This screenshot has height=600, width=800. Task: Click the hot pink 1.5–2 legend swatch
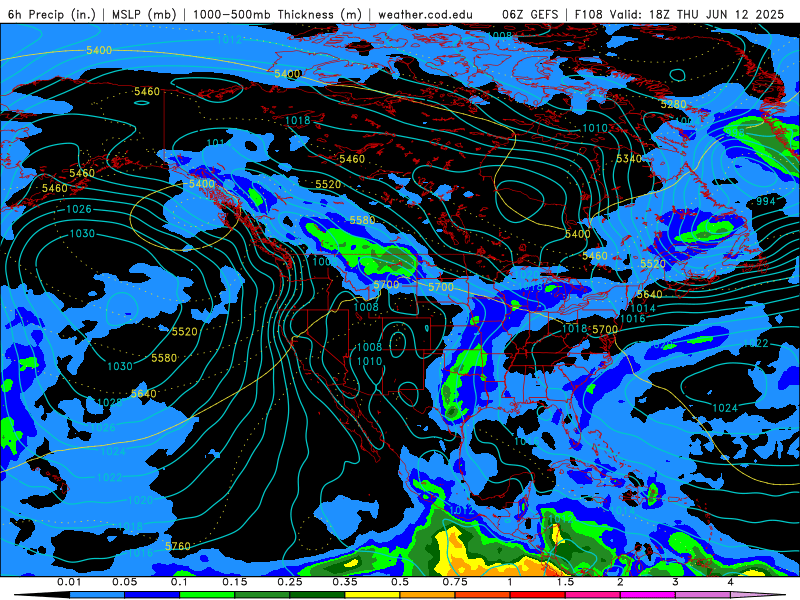tap(593, 595)
